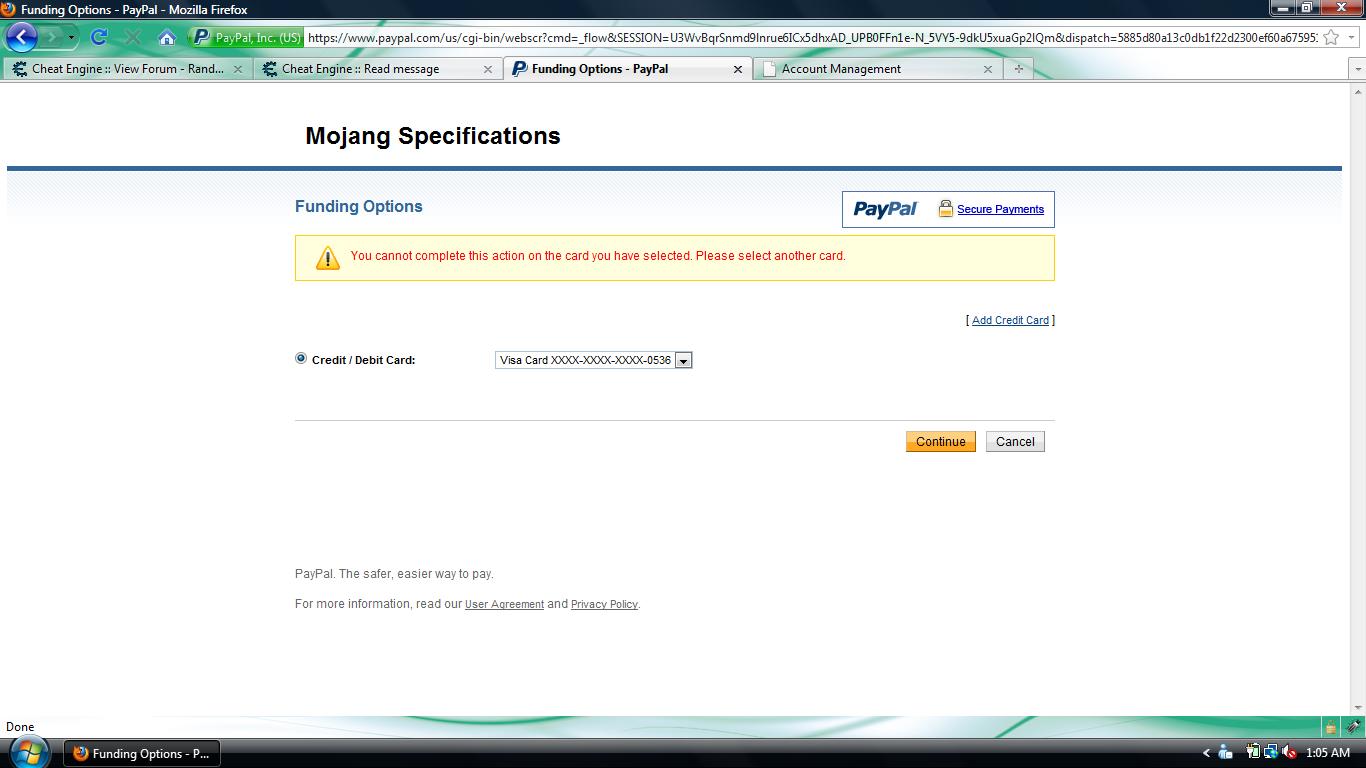
Task: Switch to Cheat Engine View Forum tab
Action: click(127, 69)
